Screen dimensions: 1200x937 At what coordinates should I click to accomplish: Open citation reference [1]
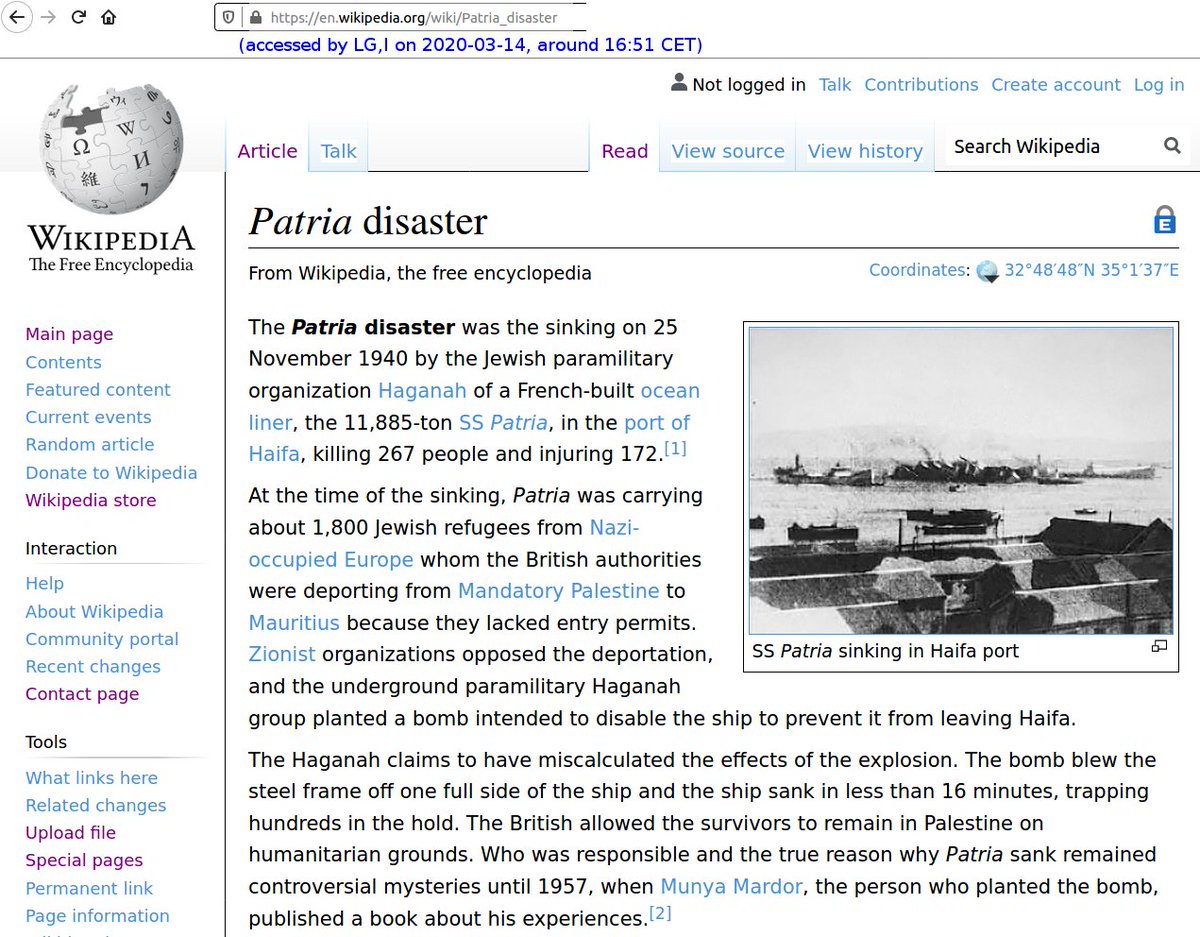pyautogui.click(x=675, y=448)
